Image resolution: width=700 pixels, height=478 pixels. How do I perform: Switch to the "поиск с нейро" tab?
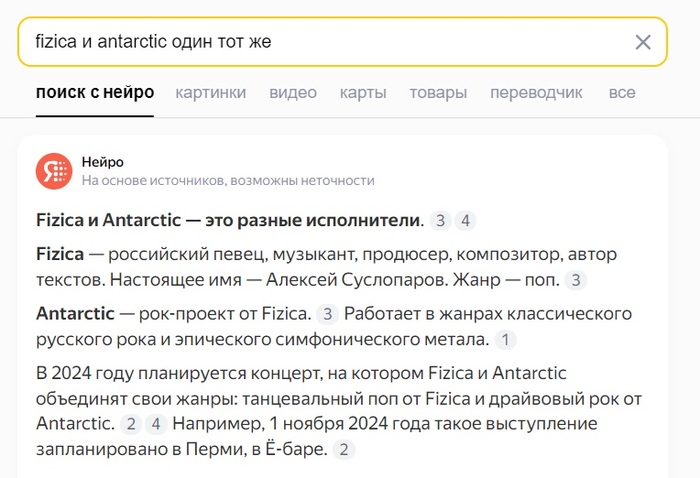click(95, 93)
